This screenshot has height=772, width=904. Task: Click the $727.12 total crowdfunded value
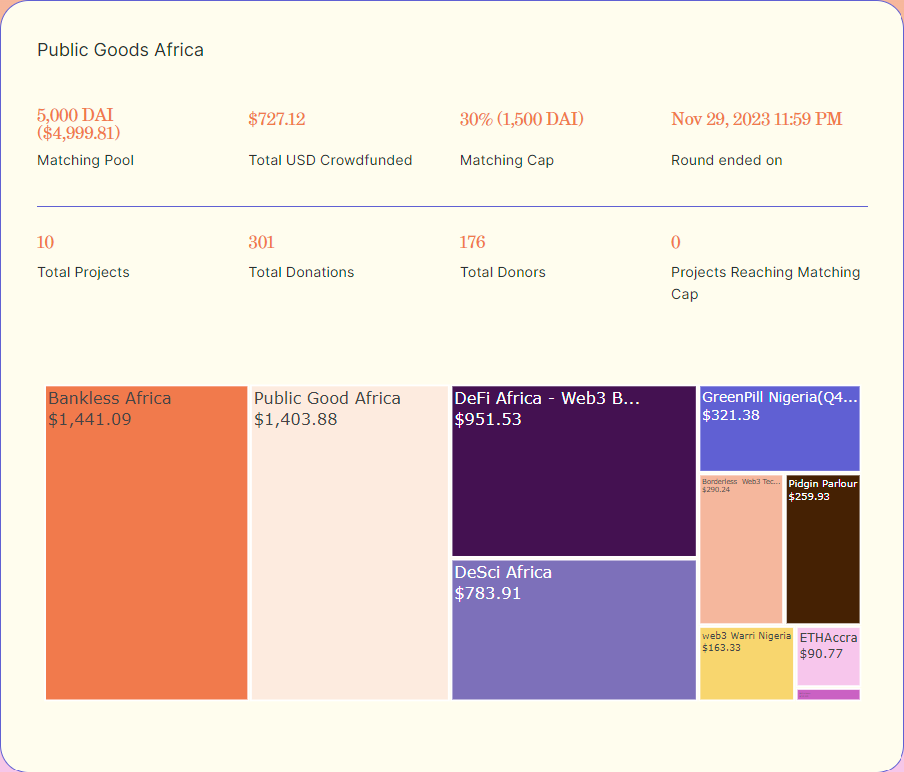[x=277, y=120]
